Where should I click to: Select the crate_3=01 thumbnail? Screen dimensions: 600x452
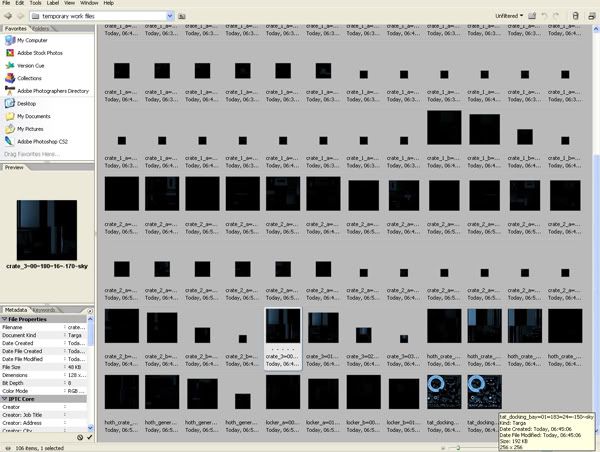(323, 327)
